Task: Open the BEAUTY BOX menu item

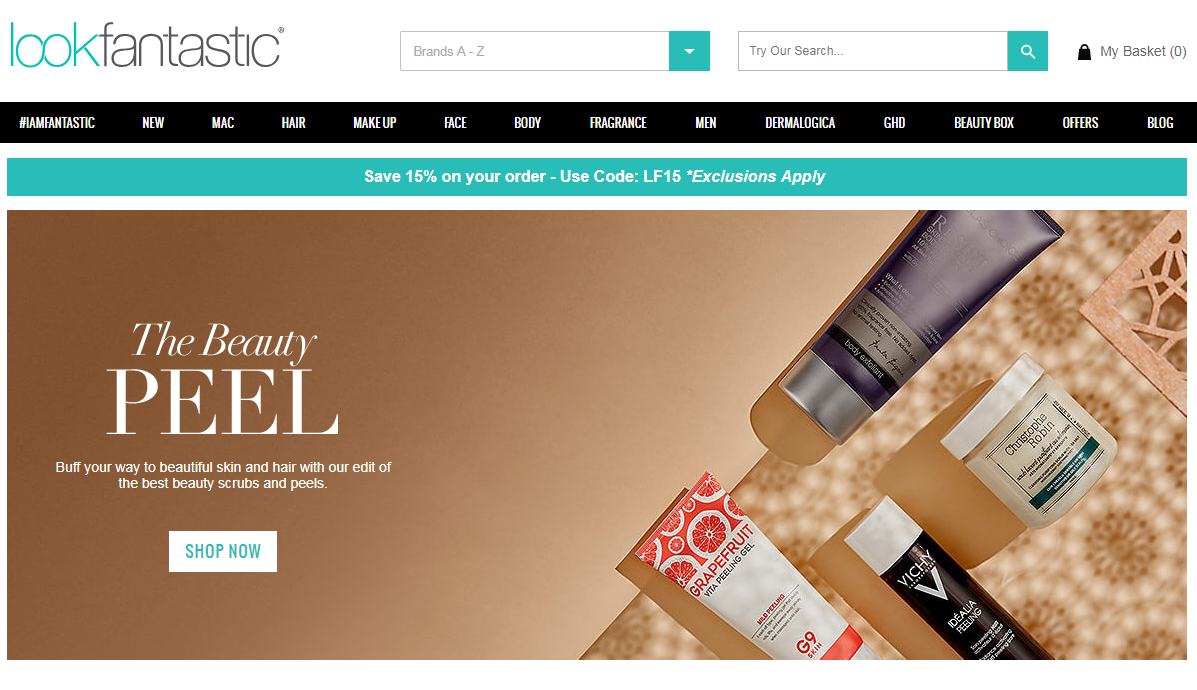Action: click(x=984, y=123)
